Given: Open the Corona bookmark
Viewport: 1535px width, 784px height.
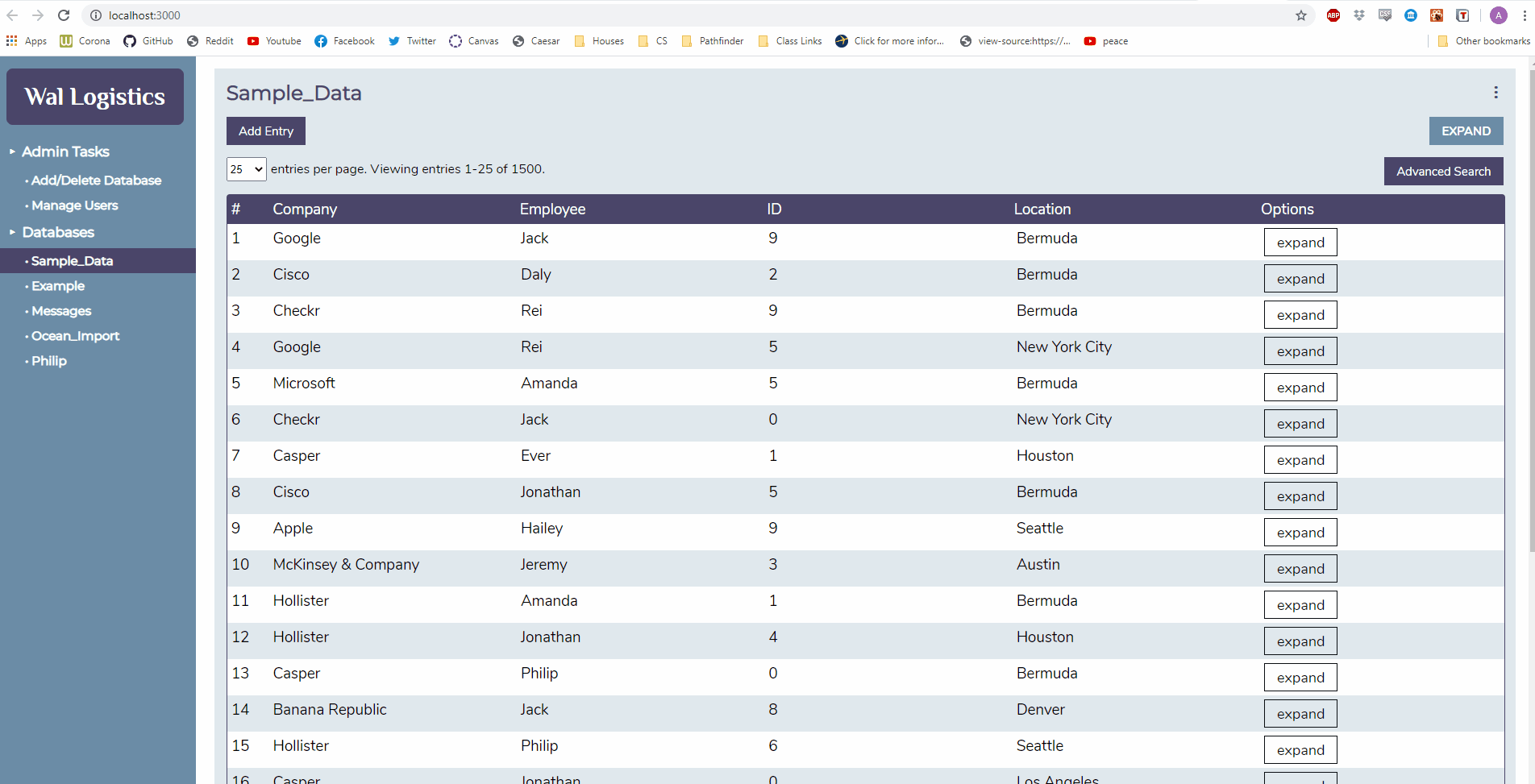Looking at the screenshot, I should pyautogui.click(x=85, y=41).
